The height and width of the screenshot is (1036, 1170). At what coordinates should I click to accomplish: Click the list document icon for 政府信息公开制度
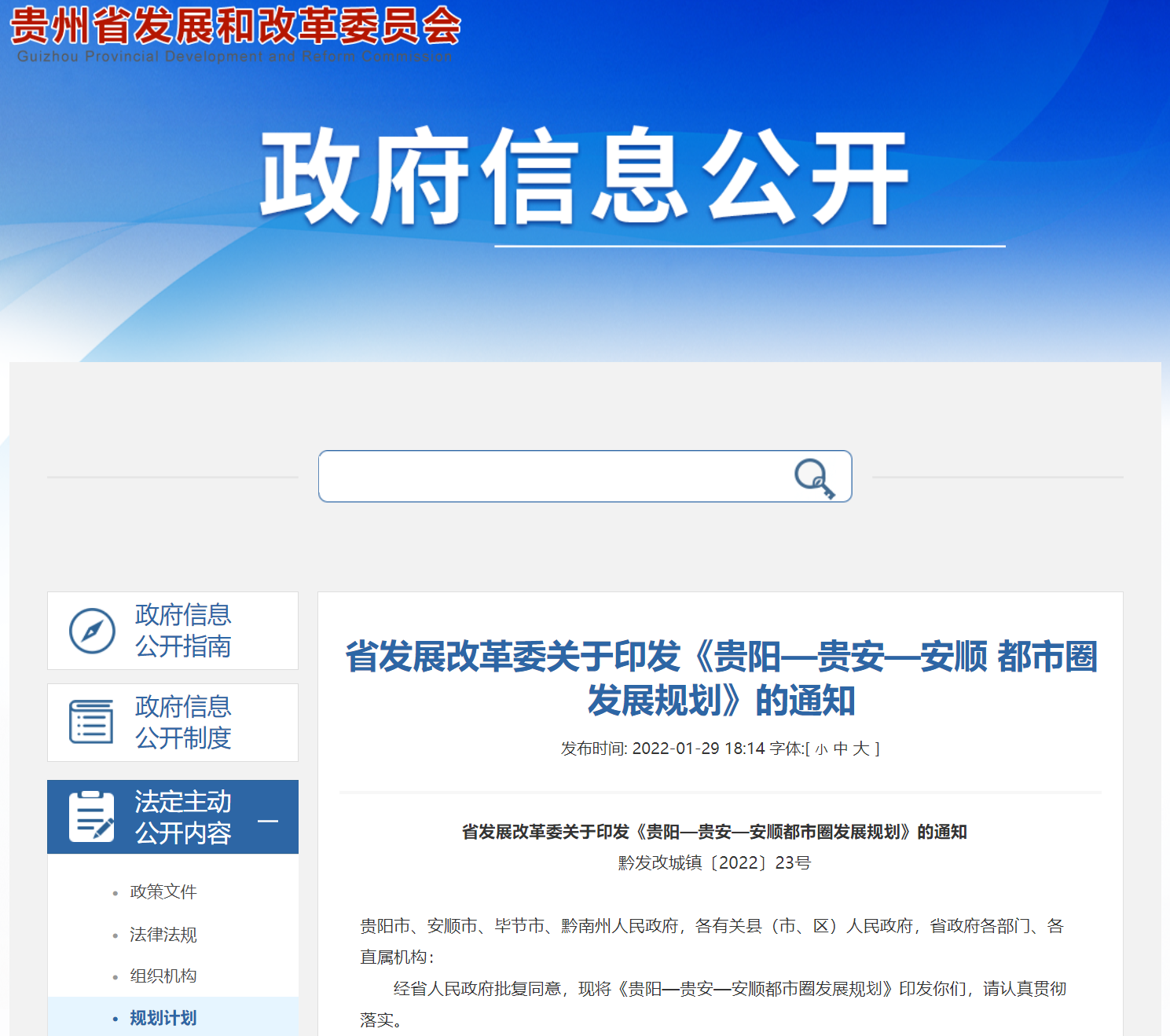(91, 722)
